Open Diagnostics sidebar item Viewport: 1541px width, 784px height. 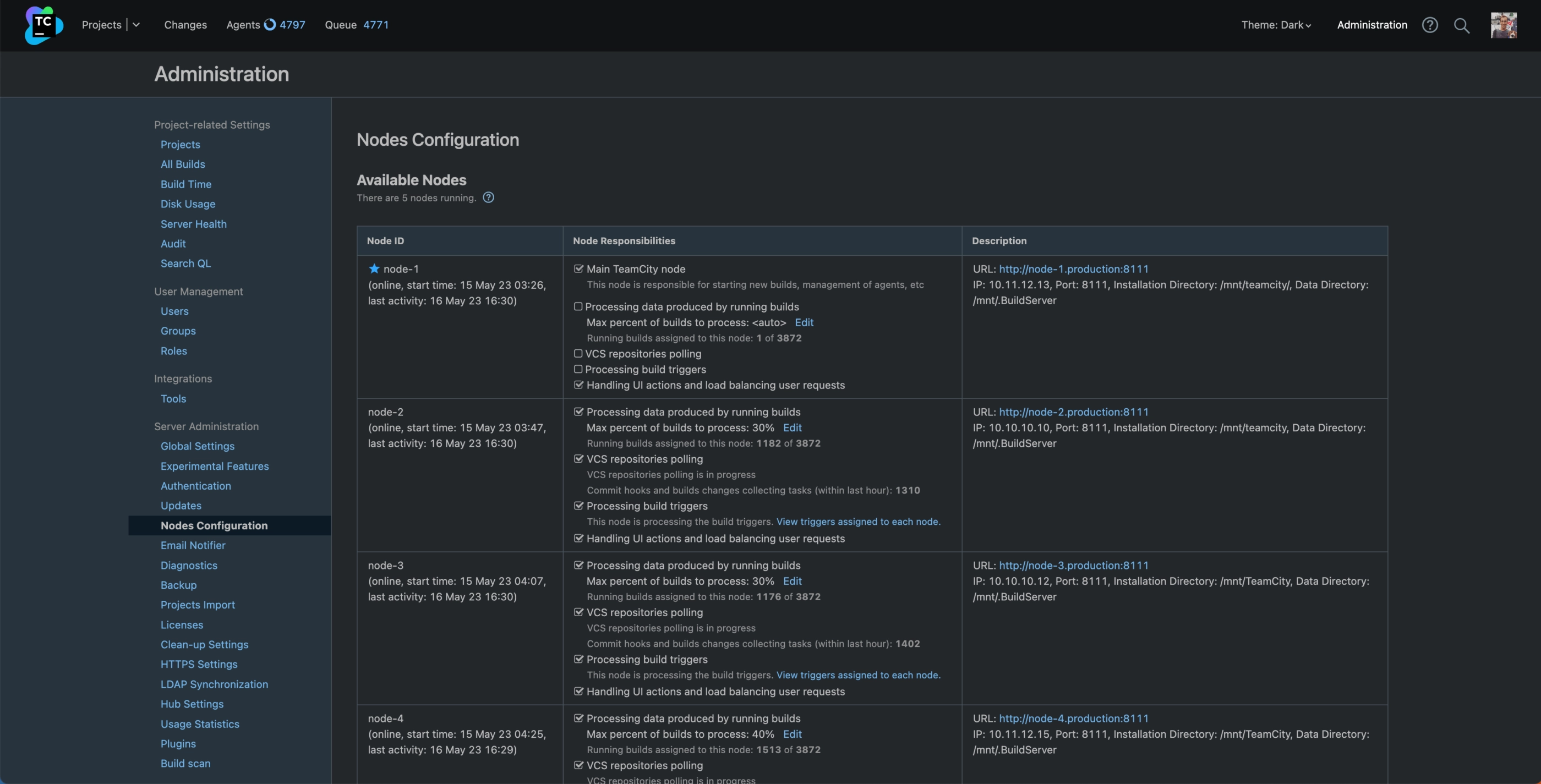[188, 565]
